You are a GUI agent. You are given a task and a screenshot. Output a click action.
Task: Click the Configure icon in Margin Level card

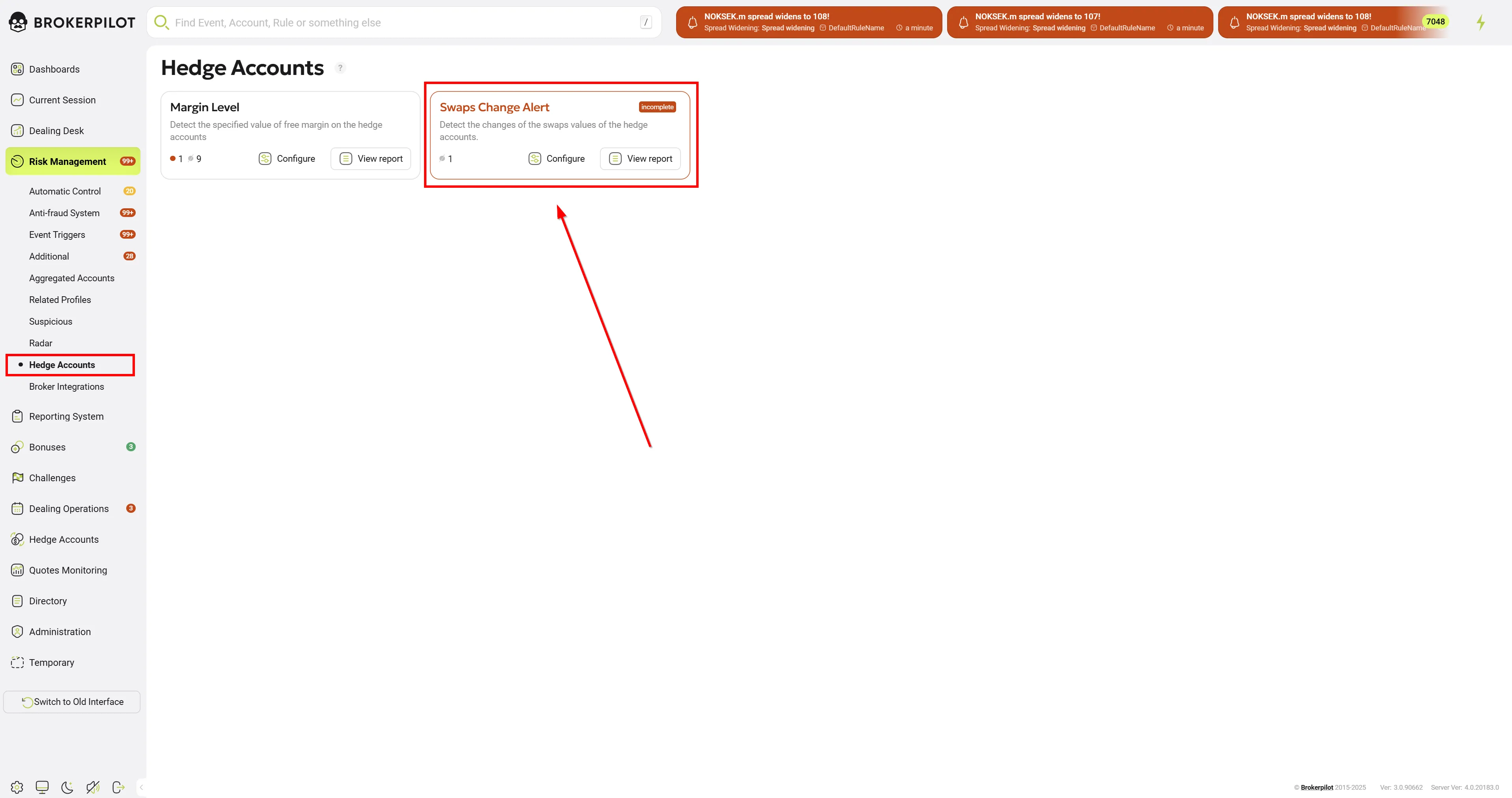tap(265, 159)
